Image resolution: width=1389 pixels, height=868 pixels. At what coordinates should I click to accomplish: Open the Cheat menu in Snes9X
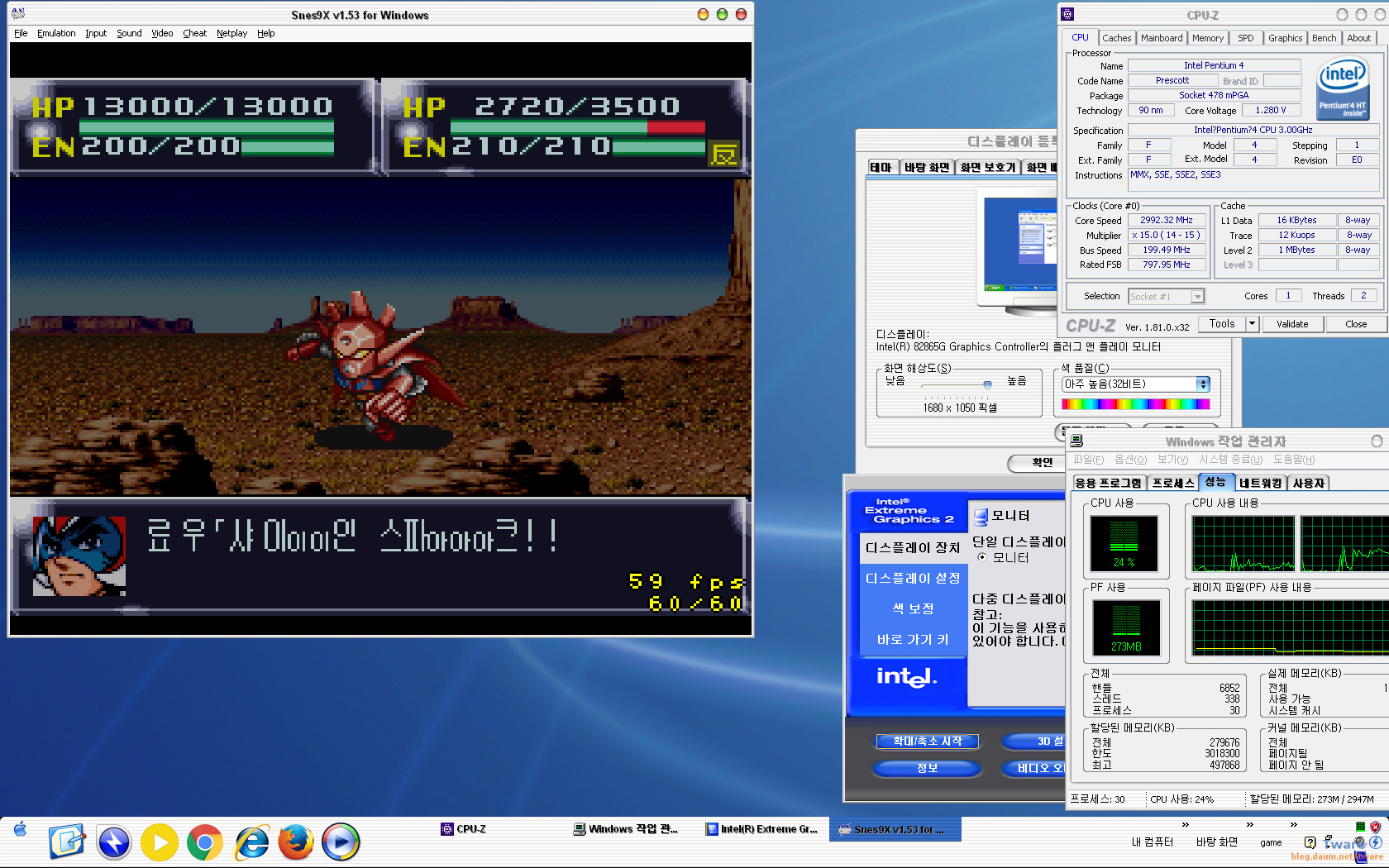[x=195, y=33]
